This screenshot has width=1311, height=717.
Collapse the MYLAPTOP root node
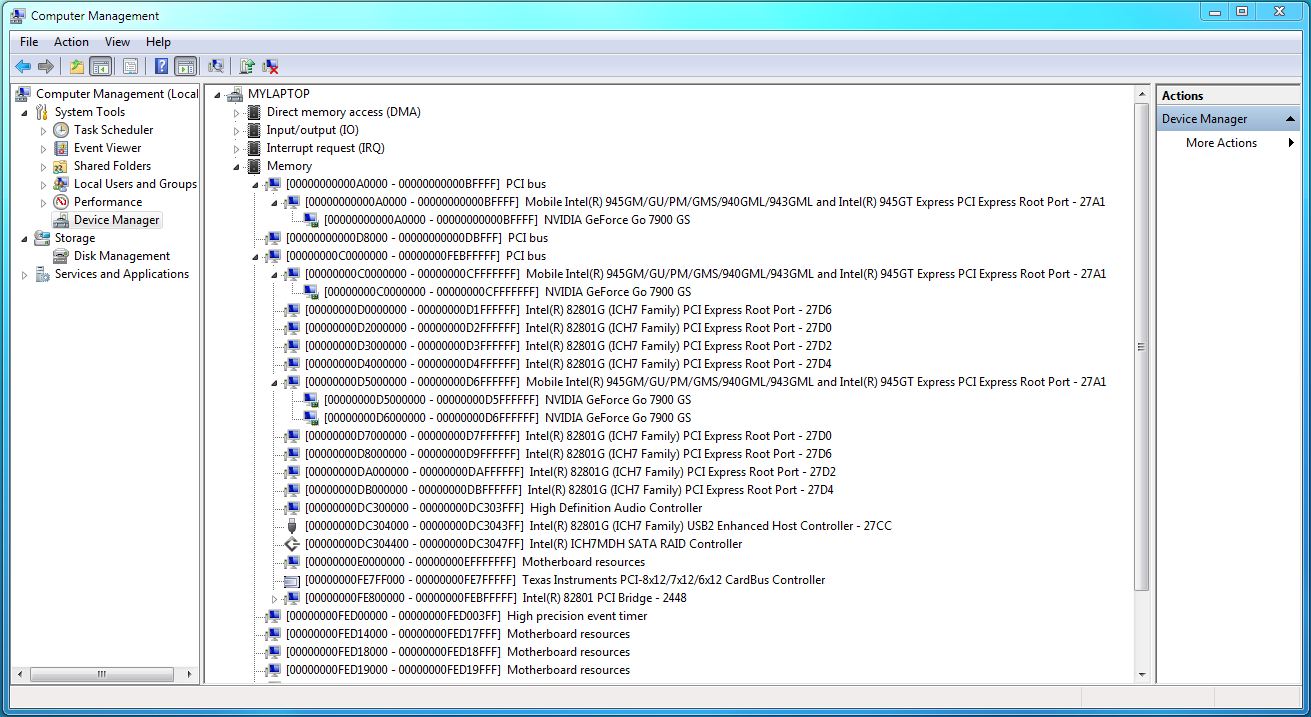[218, 94]
